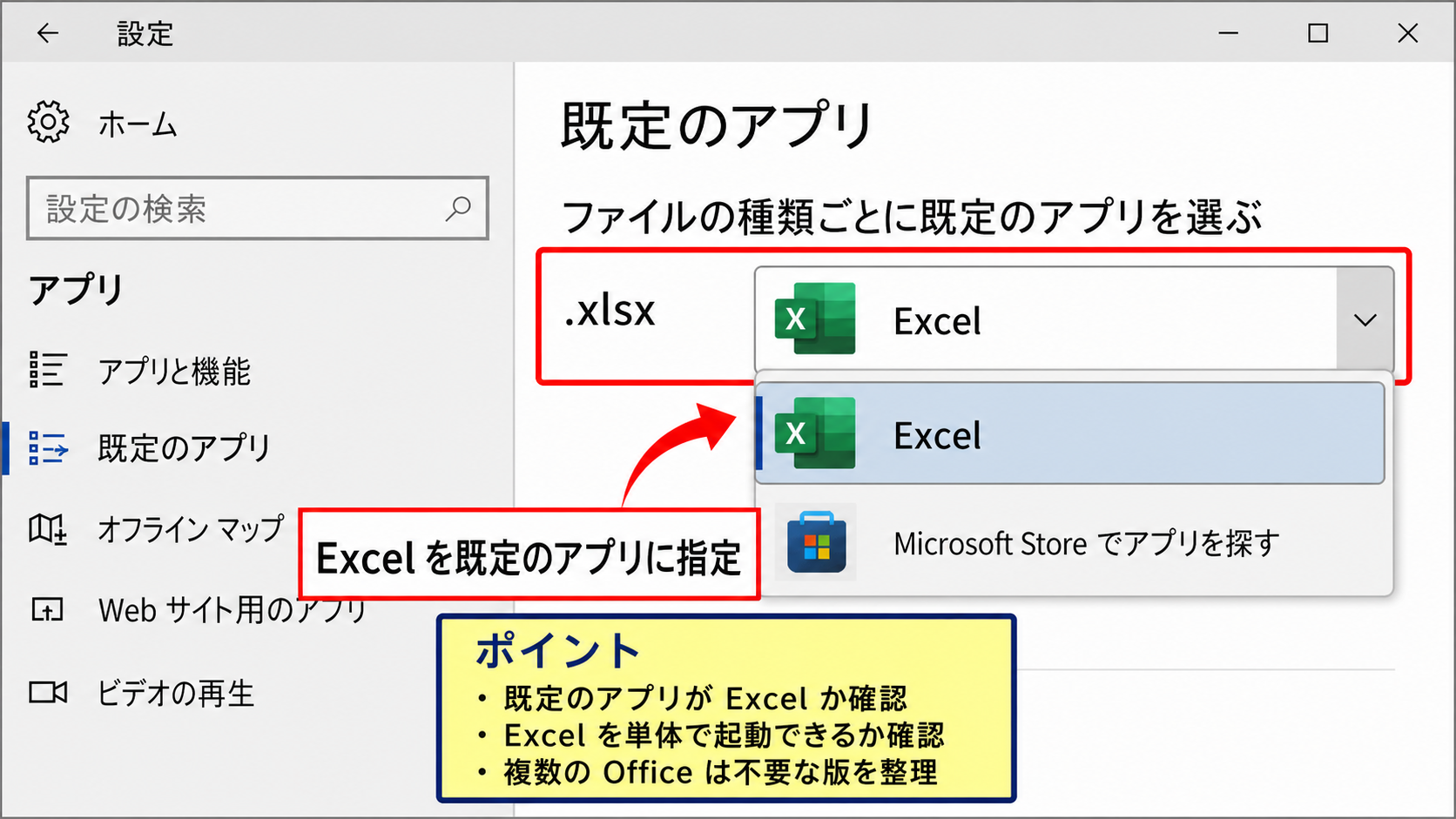Image resolution: width=1456 pixels, height=819 pixels.
Task: Open ホーム settings home
Action: point(138,124)
